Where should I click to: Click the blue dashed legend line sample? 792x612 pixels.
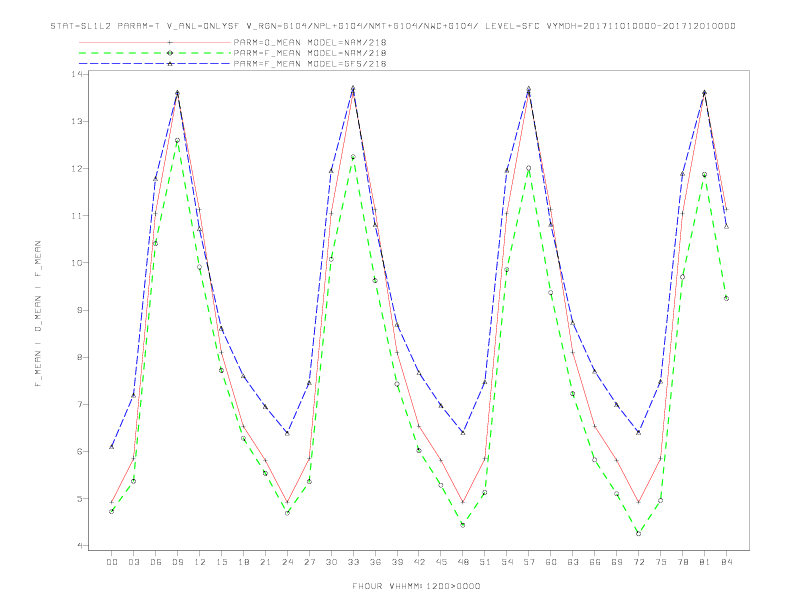[x=155, y=64]
